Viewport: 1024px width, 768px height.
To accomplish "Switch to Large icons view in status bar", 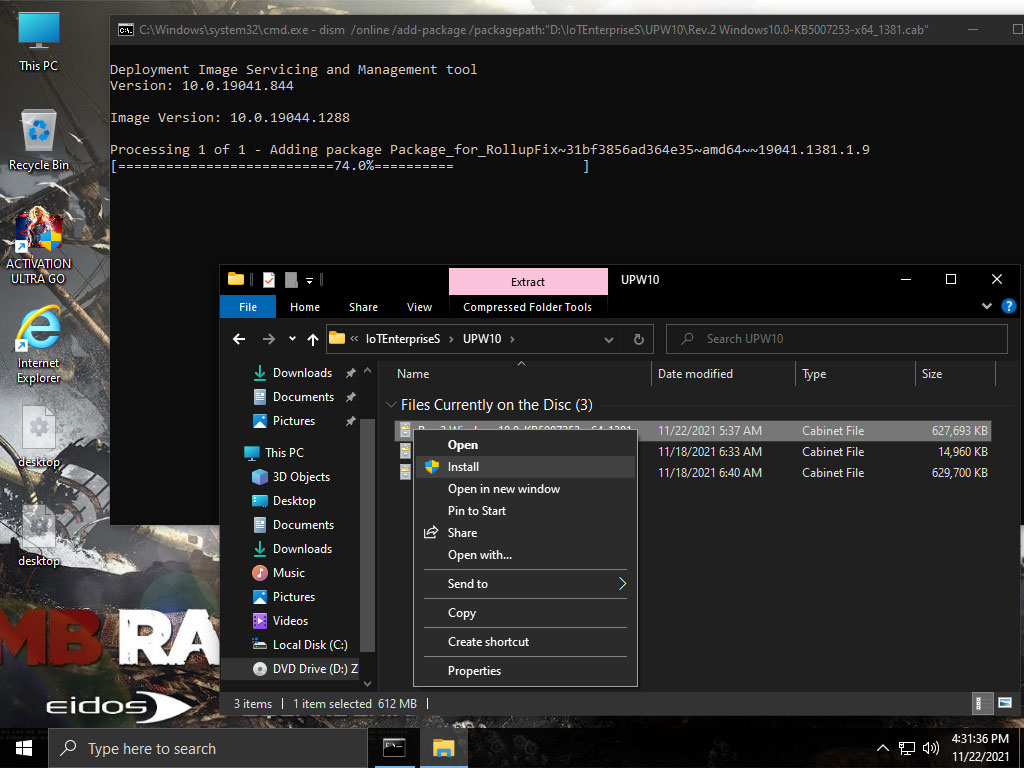I will point(1005,703).
